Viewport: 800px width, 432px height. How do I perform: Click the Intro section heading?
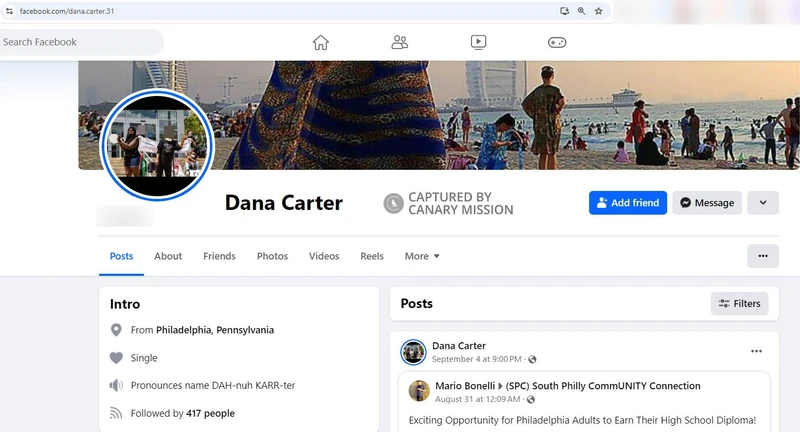click(x=125, y=304)
